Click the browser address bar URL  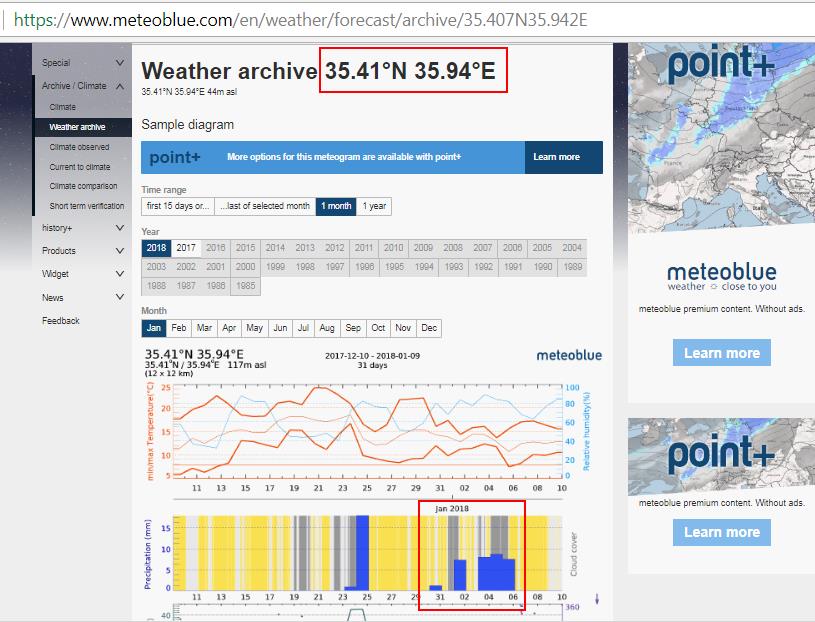click(x=300, y=20)
